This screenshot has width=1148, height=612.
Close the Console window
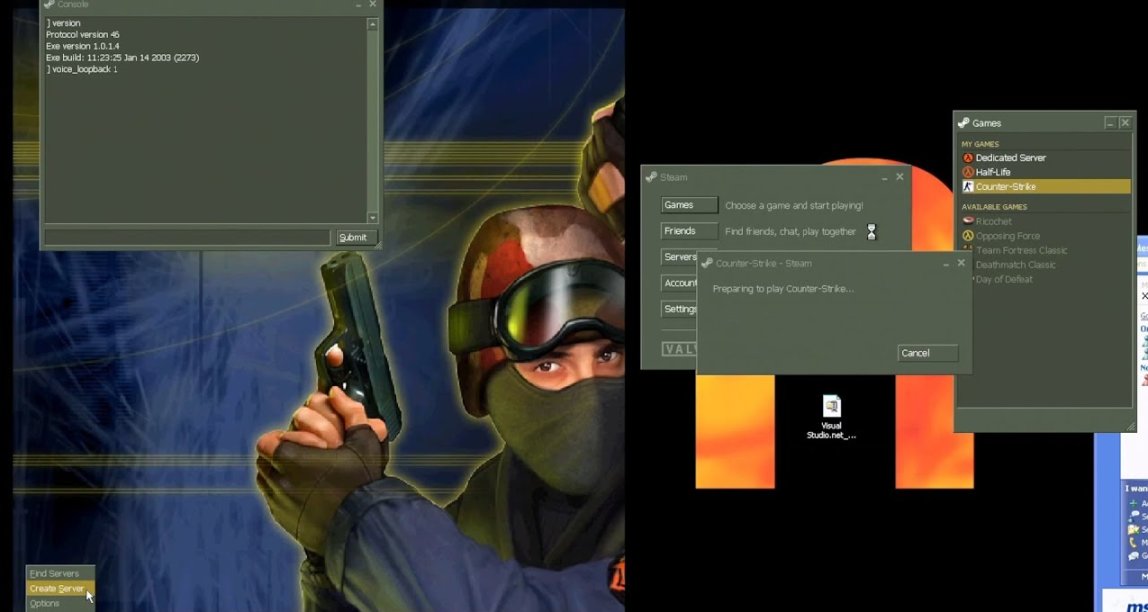click(373, 4)
